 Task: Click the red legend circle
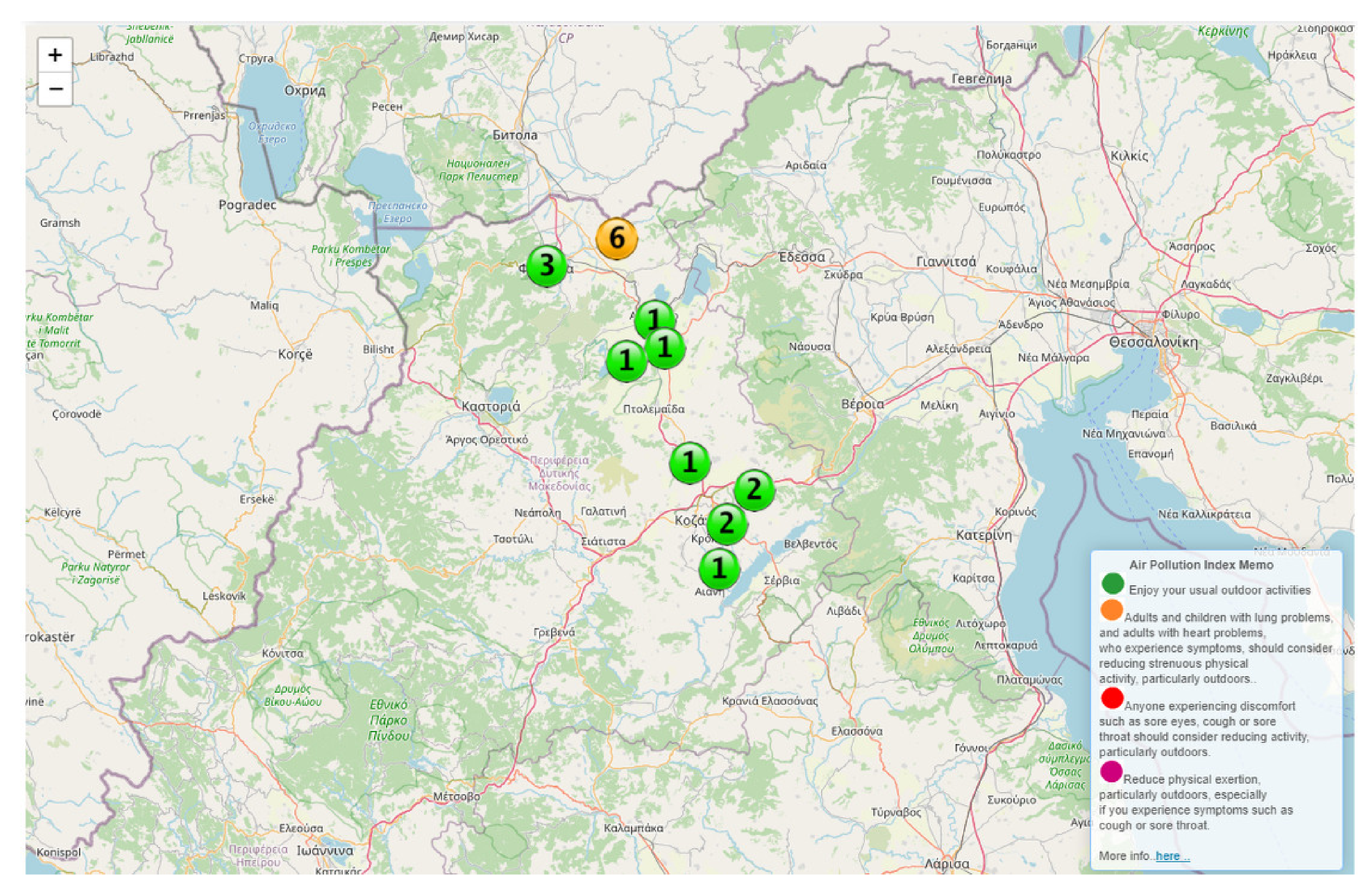pos(1112,698)
